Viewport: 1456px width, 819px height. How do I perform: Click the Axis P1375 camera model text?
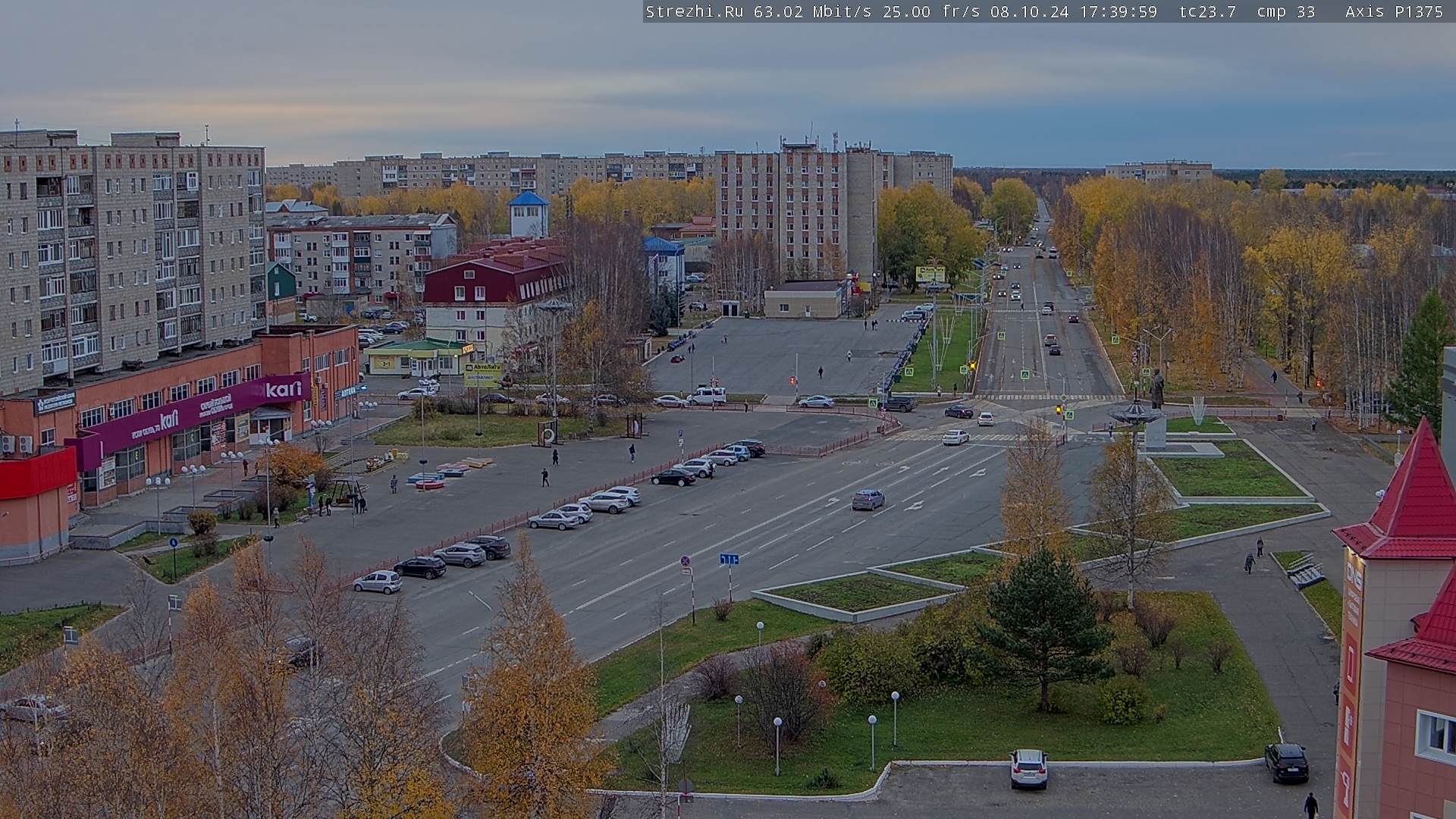[x=1395, y=12]
